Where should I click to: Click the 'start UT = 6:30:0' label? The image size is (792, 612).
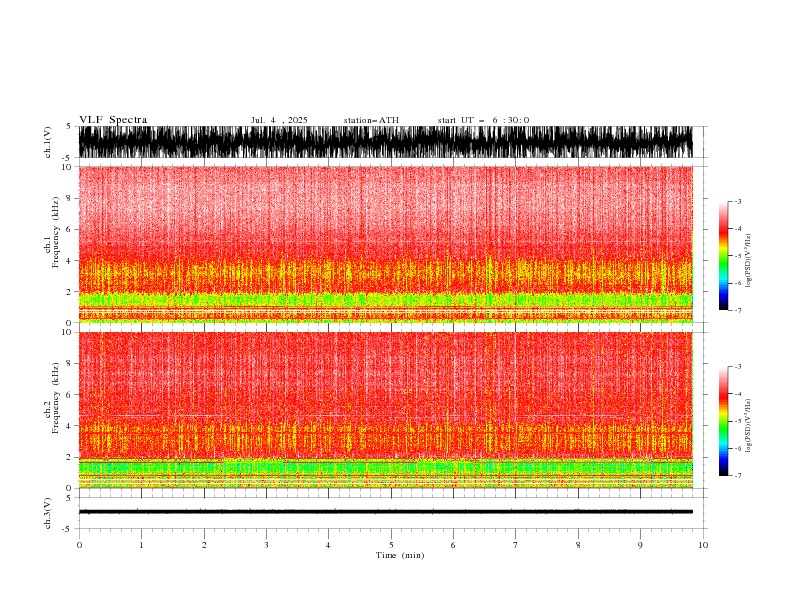[x=483, y=120]
